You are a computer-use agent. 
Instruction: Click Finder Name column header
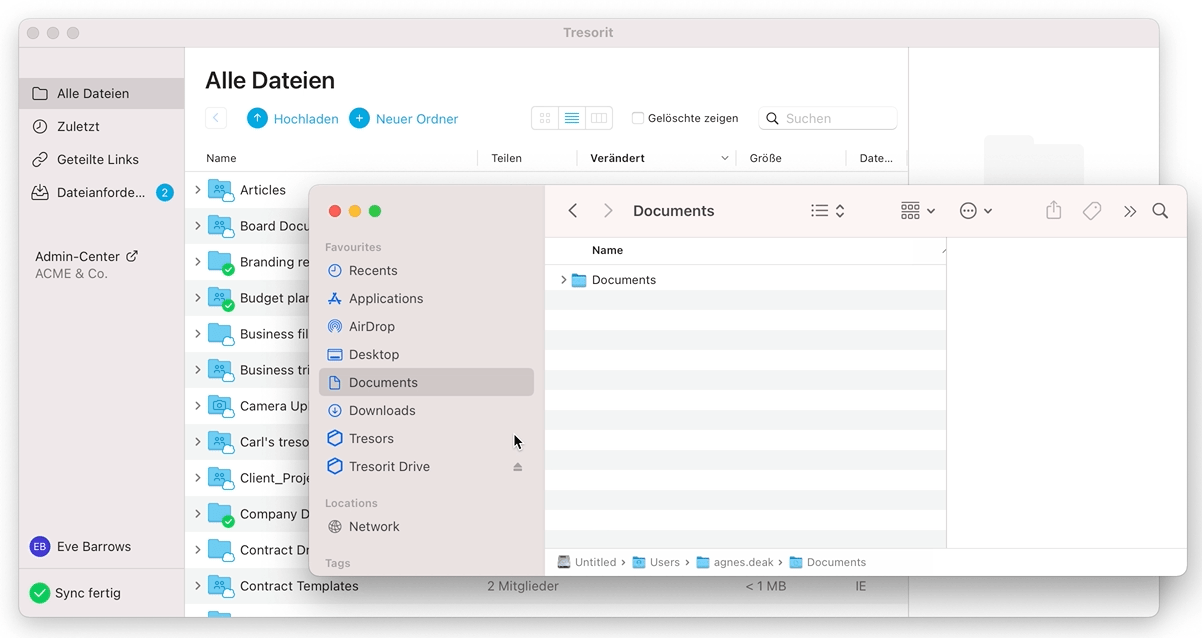pos(607,250)
